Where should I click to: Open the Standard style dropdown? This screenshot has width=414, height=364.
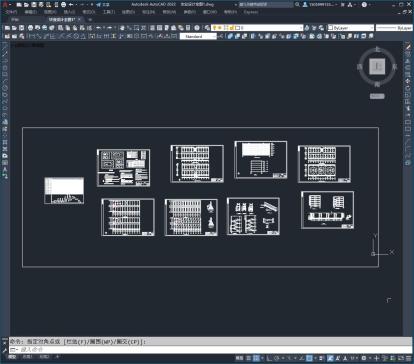(198, 36)
